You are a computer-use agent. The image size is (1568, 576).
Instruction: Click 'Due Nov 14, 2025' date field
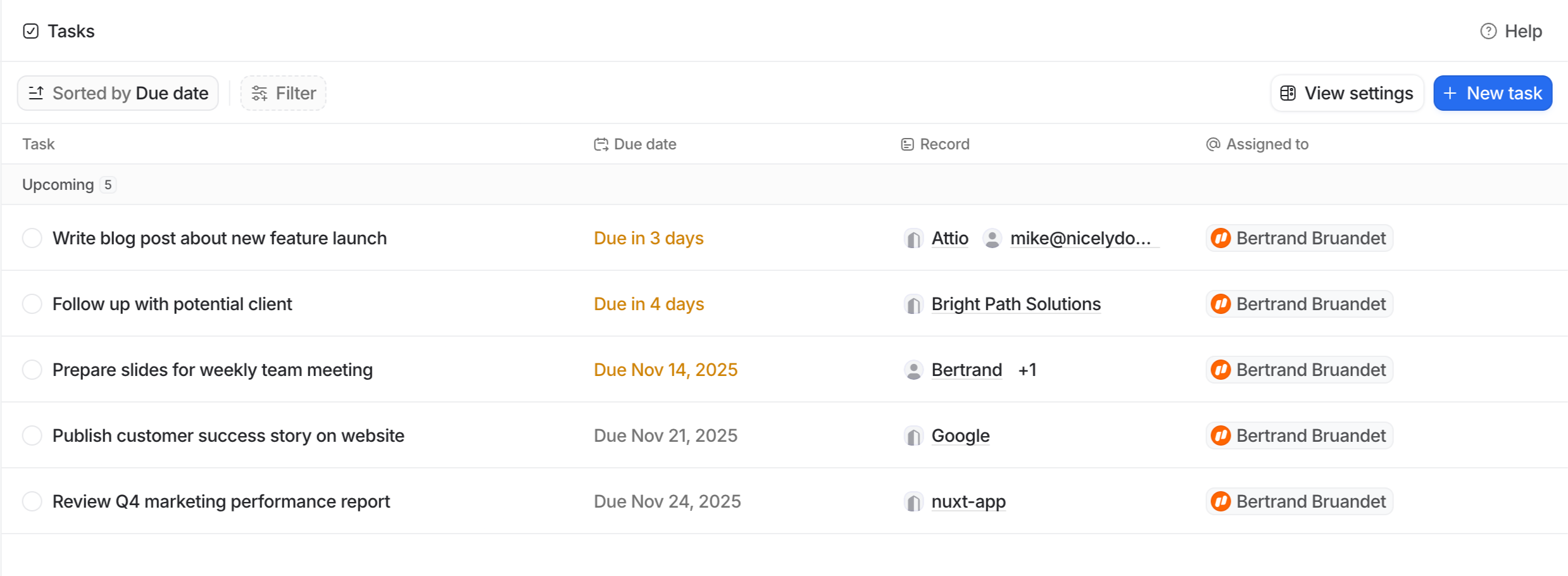pyautogui.click(x=665, y=370)
